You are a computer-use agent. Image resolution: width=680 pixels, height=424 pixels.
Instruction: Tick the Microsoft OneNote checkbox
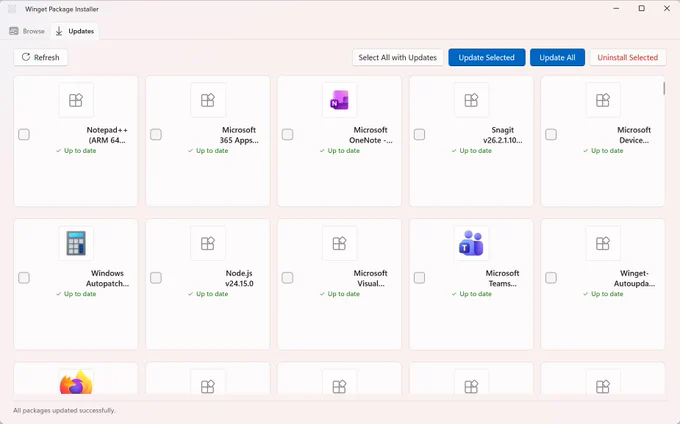288,134
